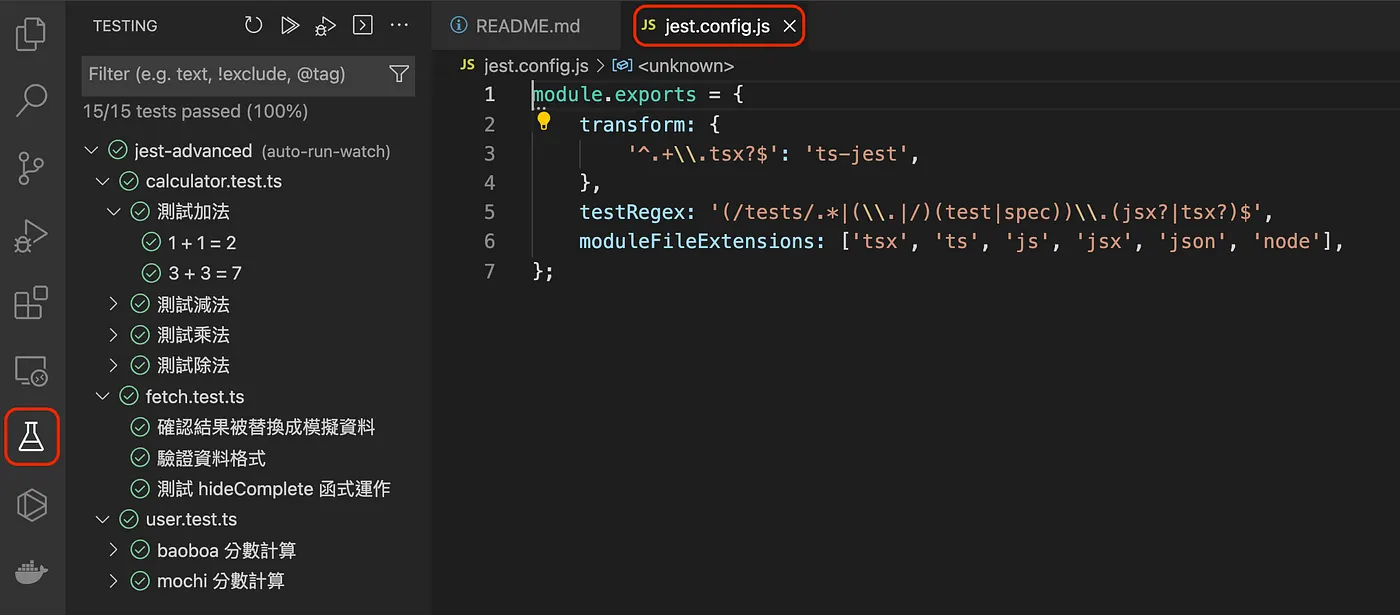Viewport: 1400px width, 615px height.
Task: Expand the mochi 分數計算 group
Action: [114, 581]
